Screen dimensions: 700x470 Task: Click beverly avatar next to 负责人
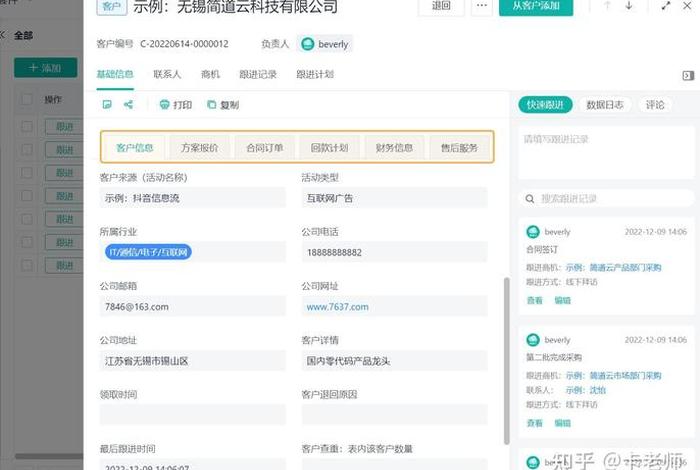308,44
